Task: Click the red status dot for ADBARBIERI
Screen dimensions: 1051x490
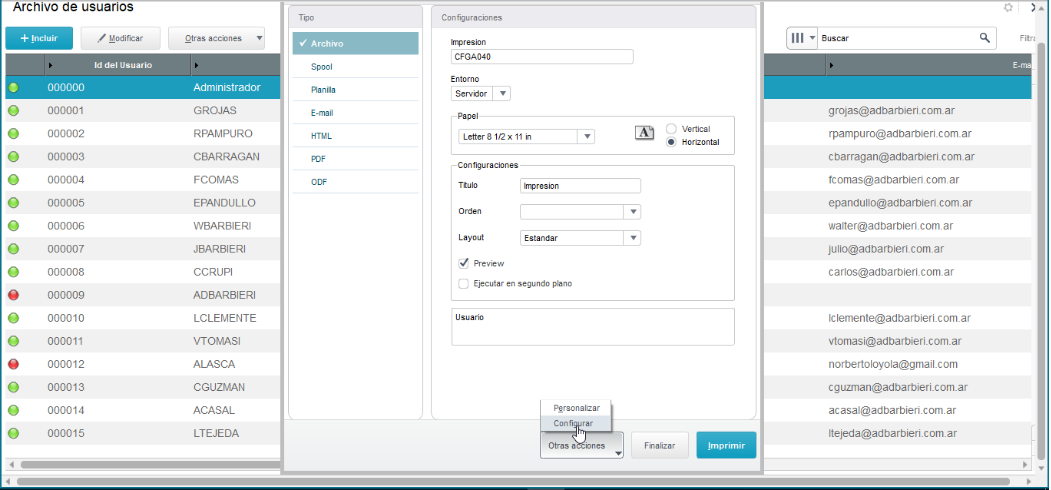Action: pyautogui.click(x=13, y=295)
